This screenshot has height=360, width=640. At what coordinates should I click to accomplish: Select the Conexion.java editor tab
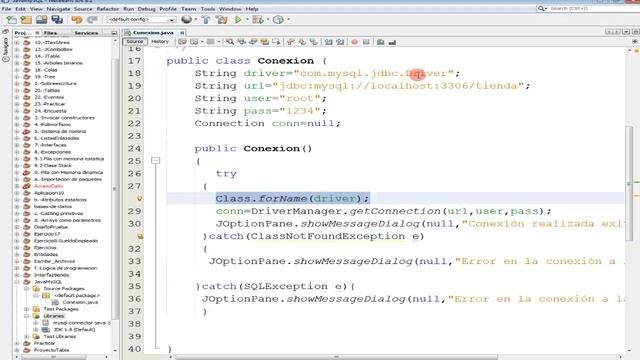coord(153,33)
